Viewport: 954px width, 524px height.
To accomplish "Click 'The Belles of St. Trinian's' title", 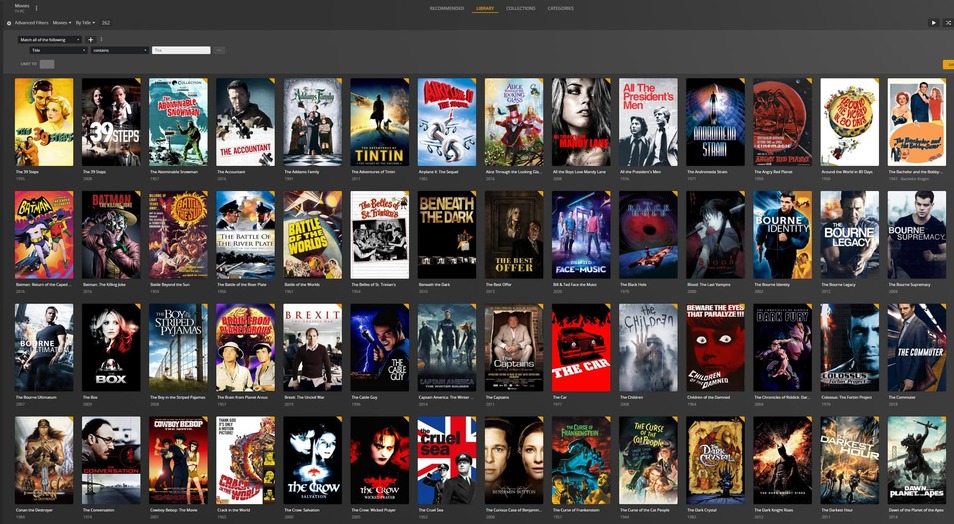I will point(374,285).
